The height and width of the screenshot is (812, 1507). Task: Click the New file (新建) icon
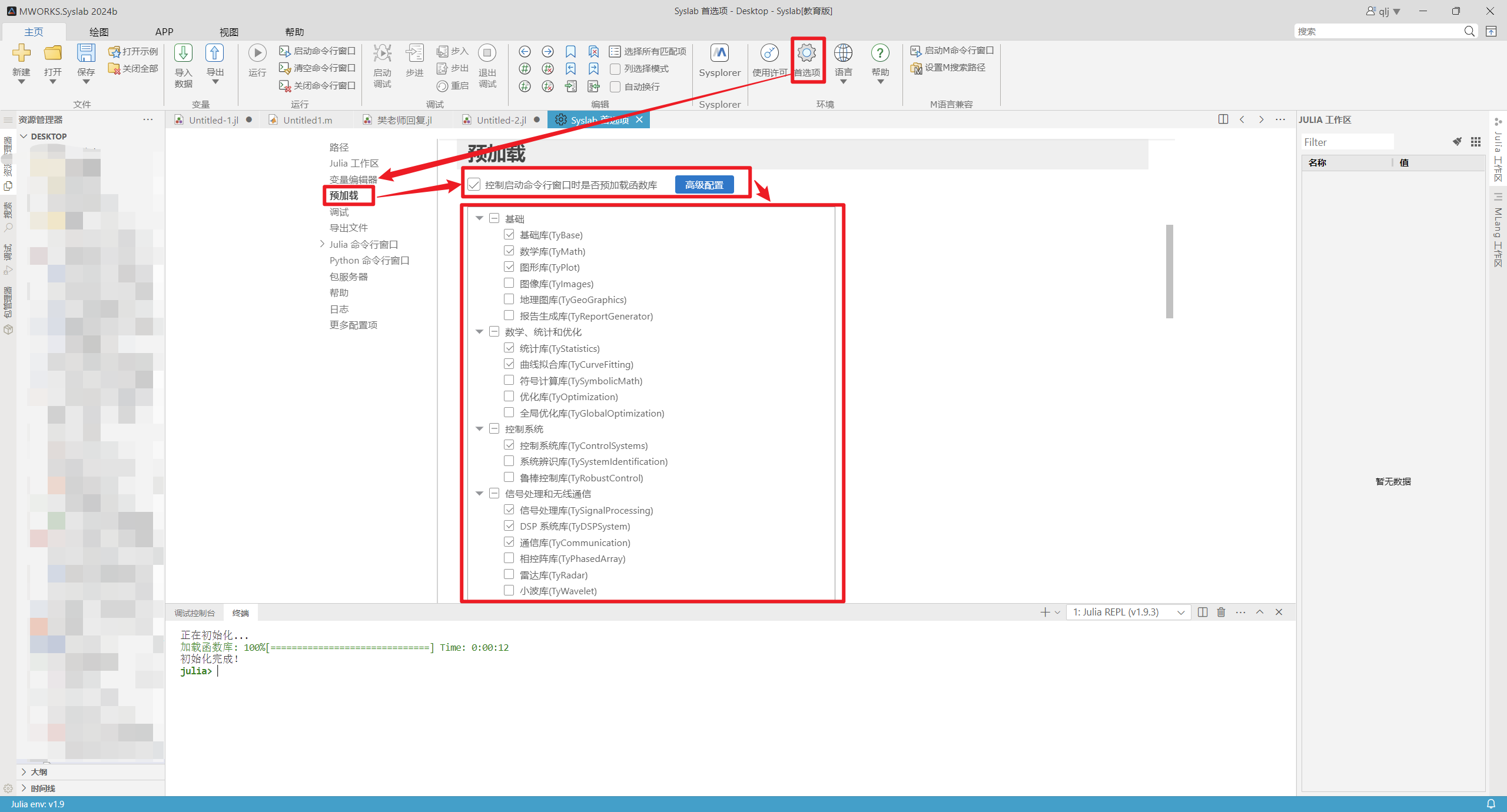coord(21,53)
